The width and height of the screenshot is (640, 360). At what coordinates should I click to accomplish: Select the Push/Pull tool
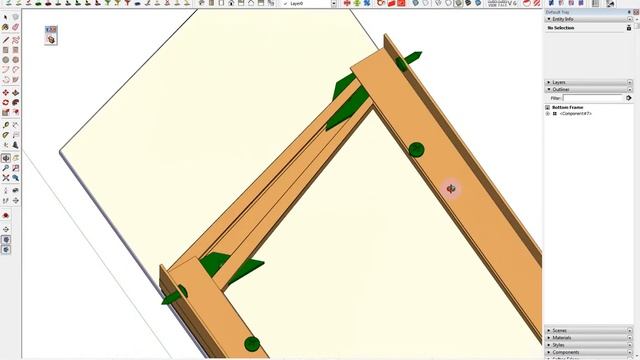pos(16,93)
